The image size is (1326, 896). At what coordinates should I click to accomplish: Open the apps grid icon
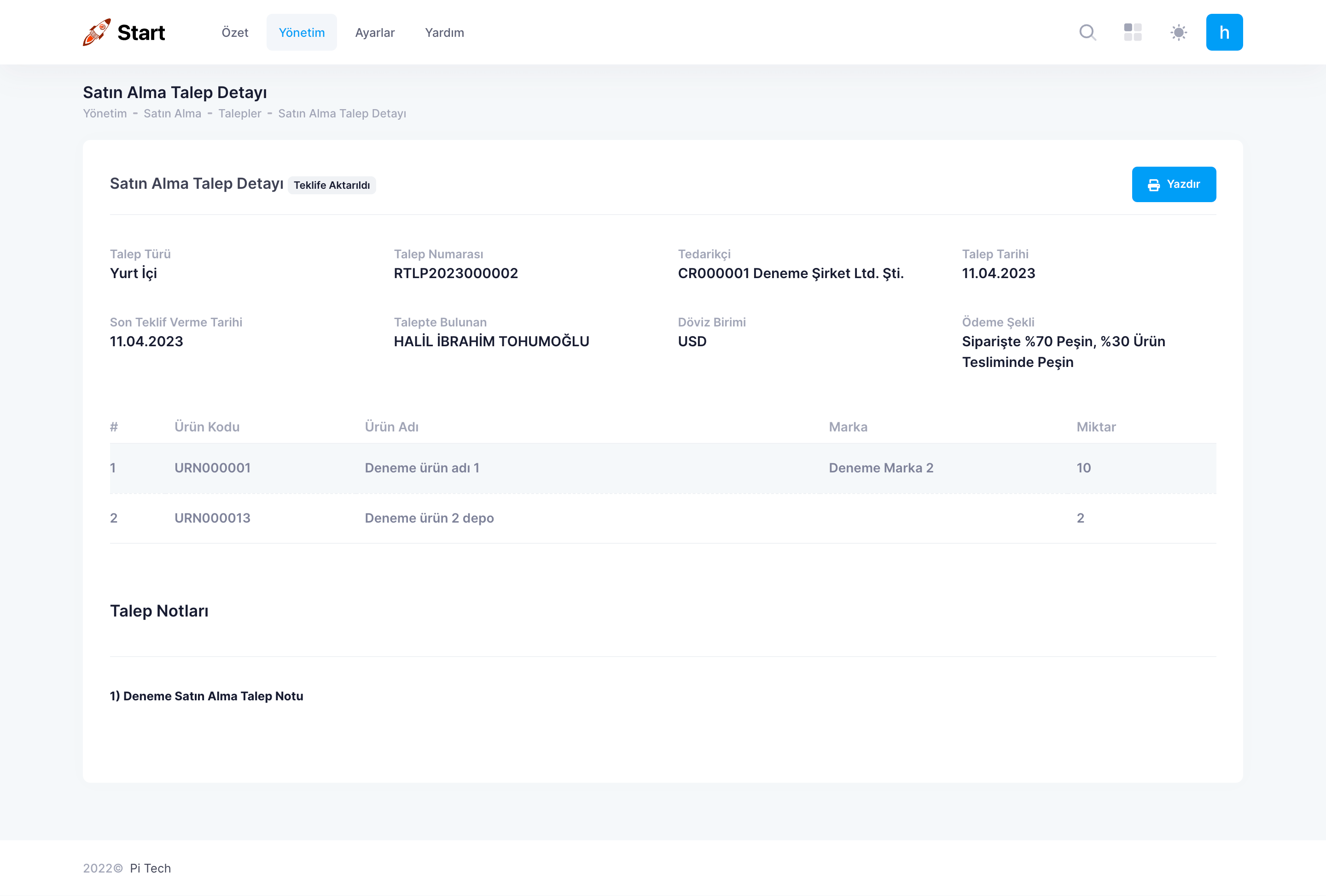click(1133, 33)
